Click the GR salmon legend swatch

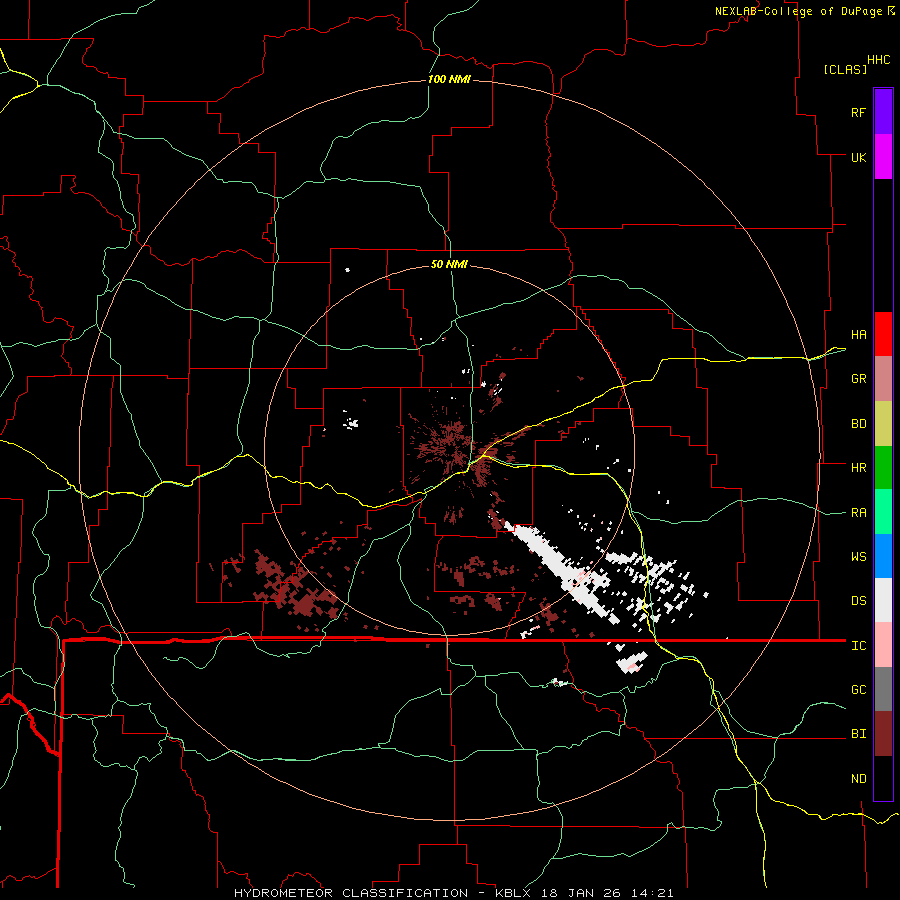883,378
